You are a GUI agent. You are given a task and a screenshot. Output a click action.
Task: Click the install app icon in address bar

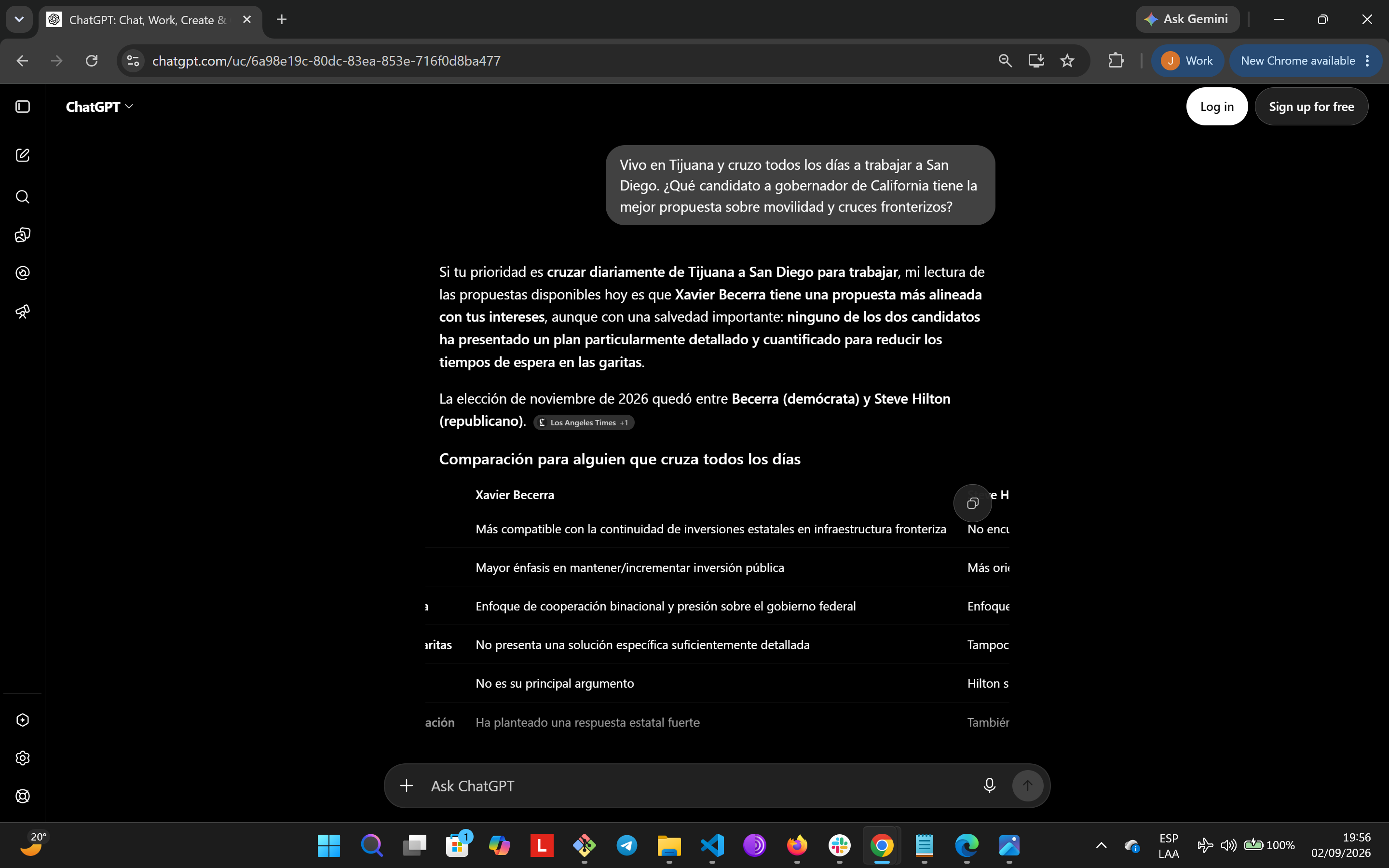coord(1036,61)
